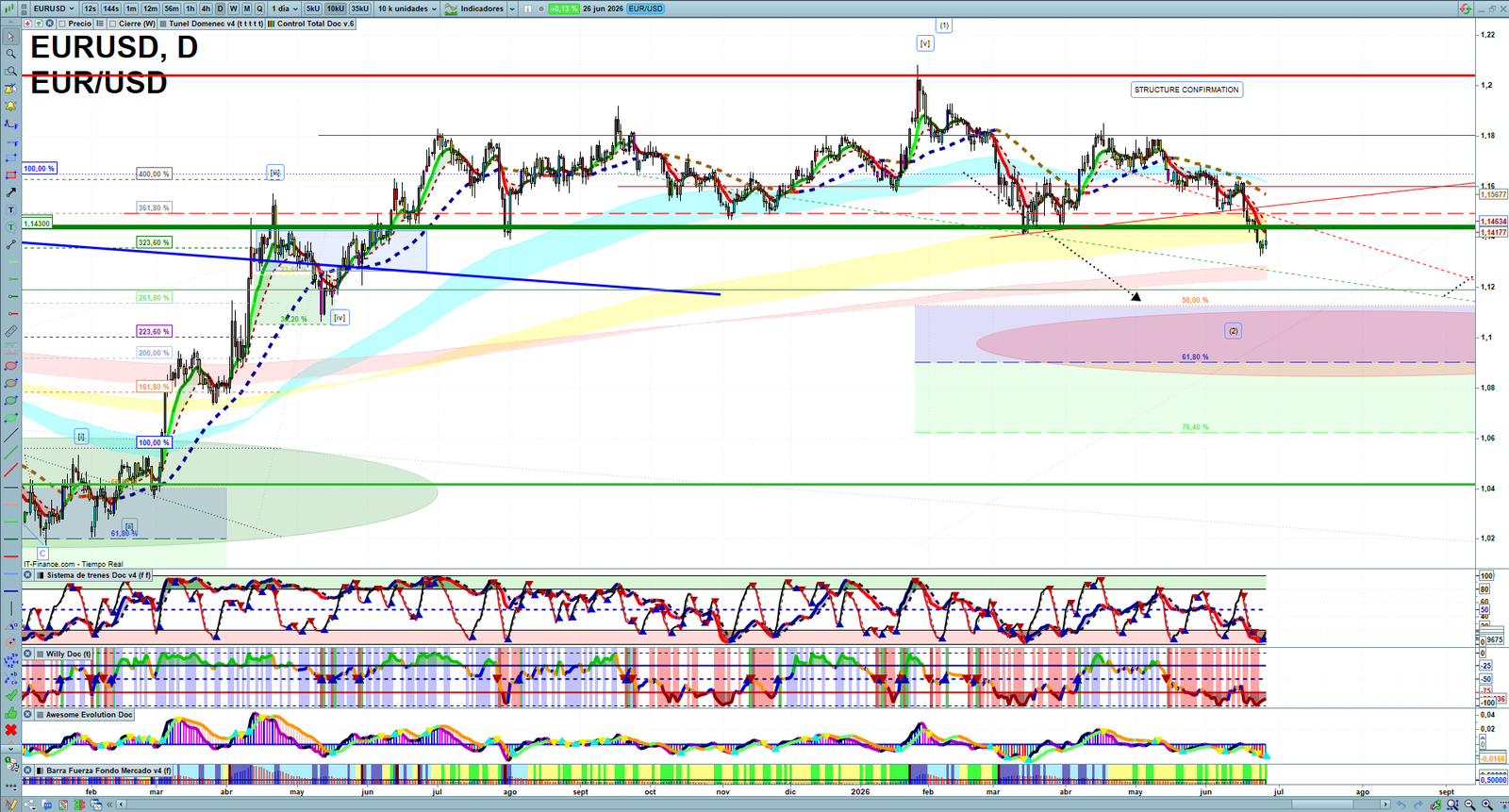The height and width of the screenshot is (812, 1509).
Task: Toggle the Cierre (W) checkbox
Action: 112,24
